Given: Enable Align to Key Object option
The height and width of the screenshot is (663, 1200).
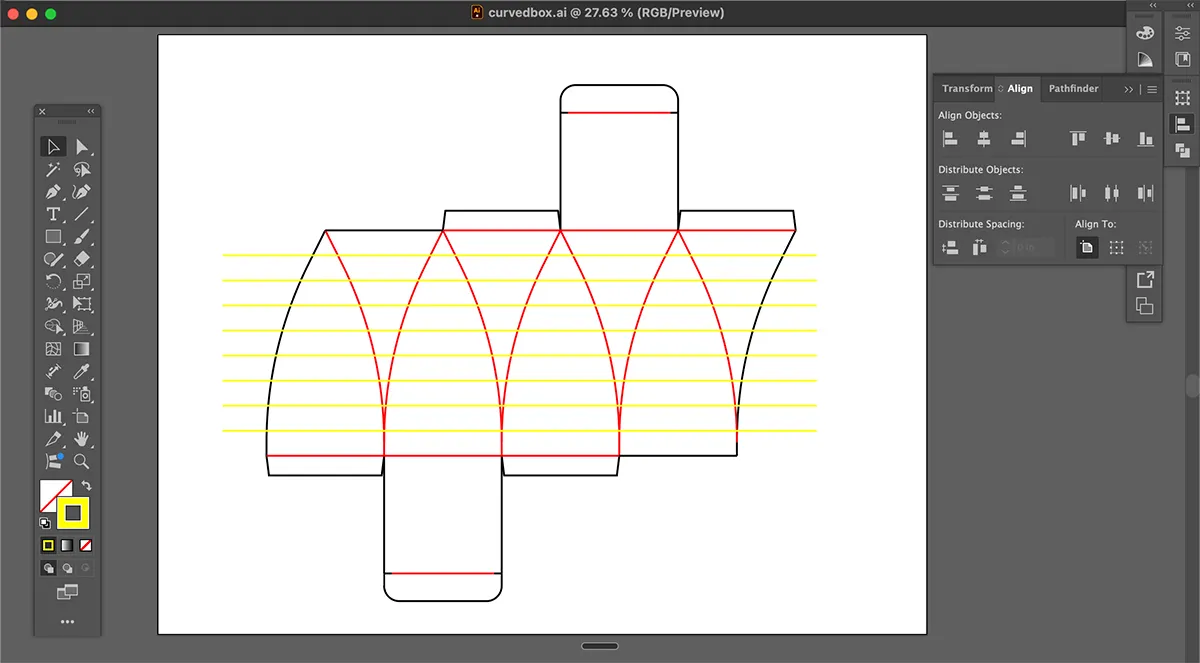Looking at the screenshot, I should (1145, 247).
